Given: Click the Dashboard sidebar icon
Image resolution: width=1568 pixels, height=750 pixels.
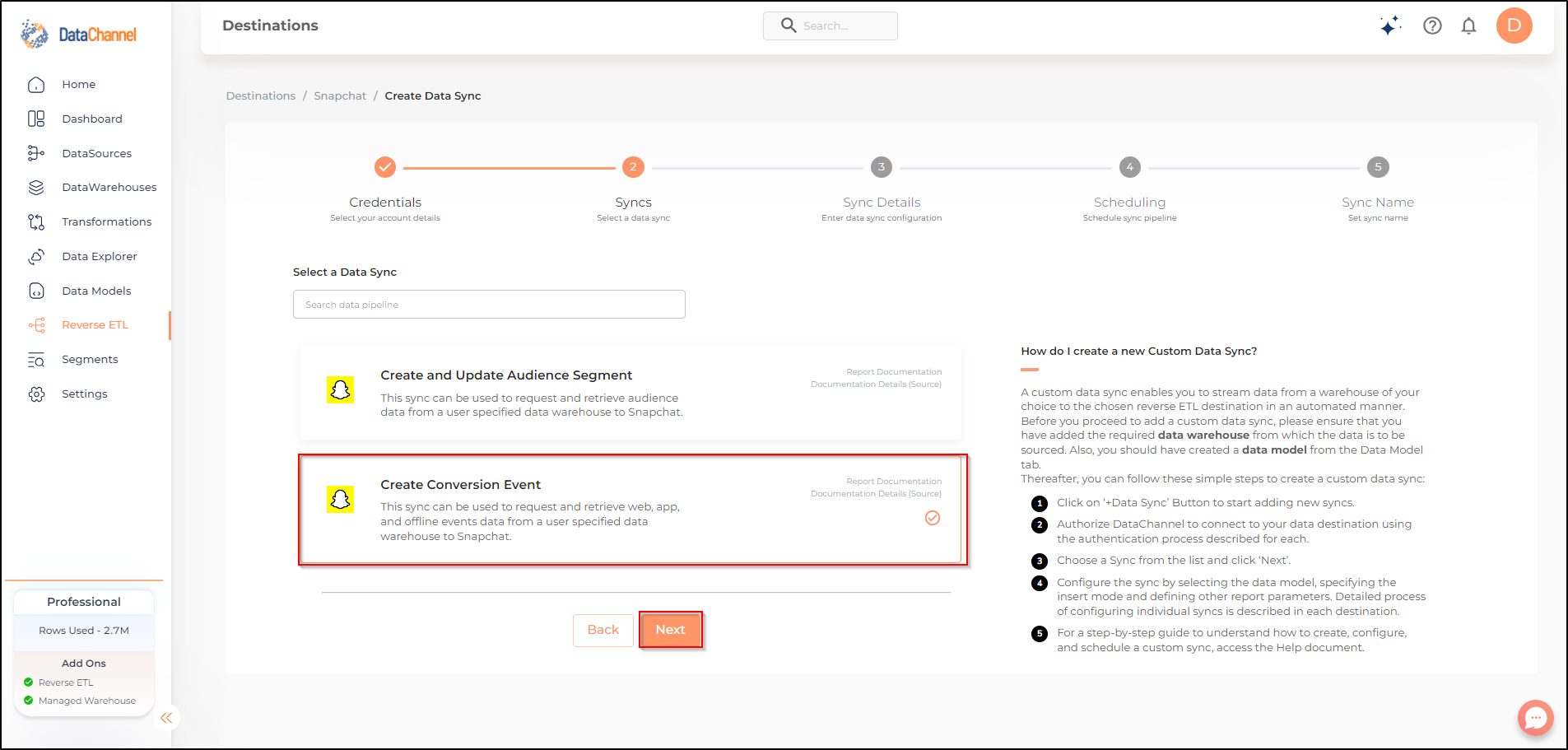Looking at the screenshot, I should pos(36,119).
